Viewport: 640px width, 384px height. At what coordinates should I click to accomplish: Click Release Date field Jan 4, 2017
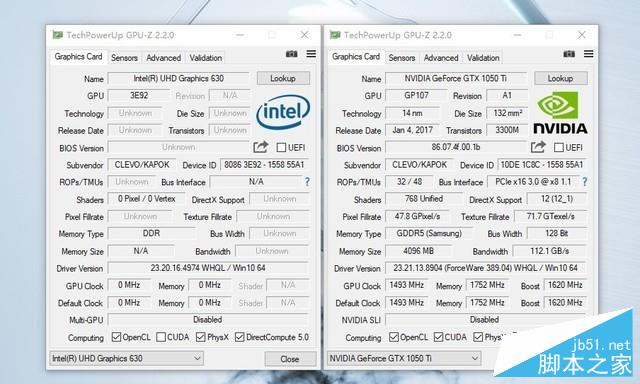coord(412,130)
